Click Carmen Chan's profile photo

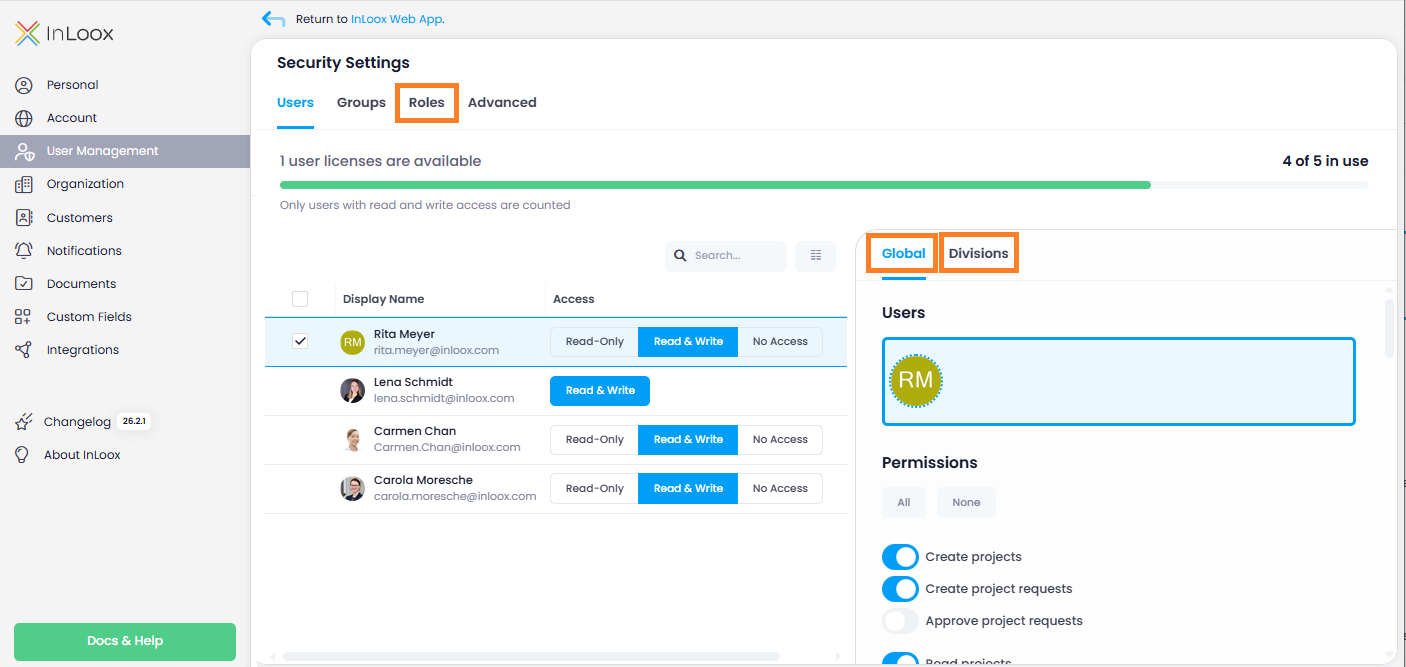click(x=352, y=440)
